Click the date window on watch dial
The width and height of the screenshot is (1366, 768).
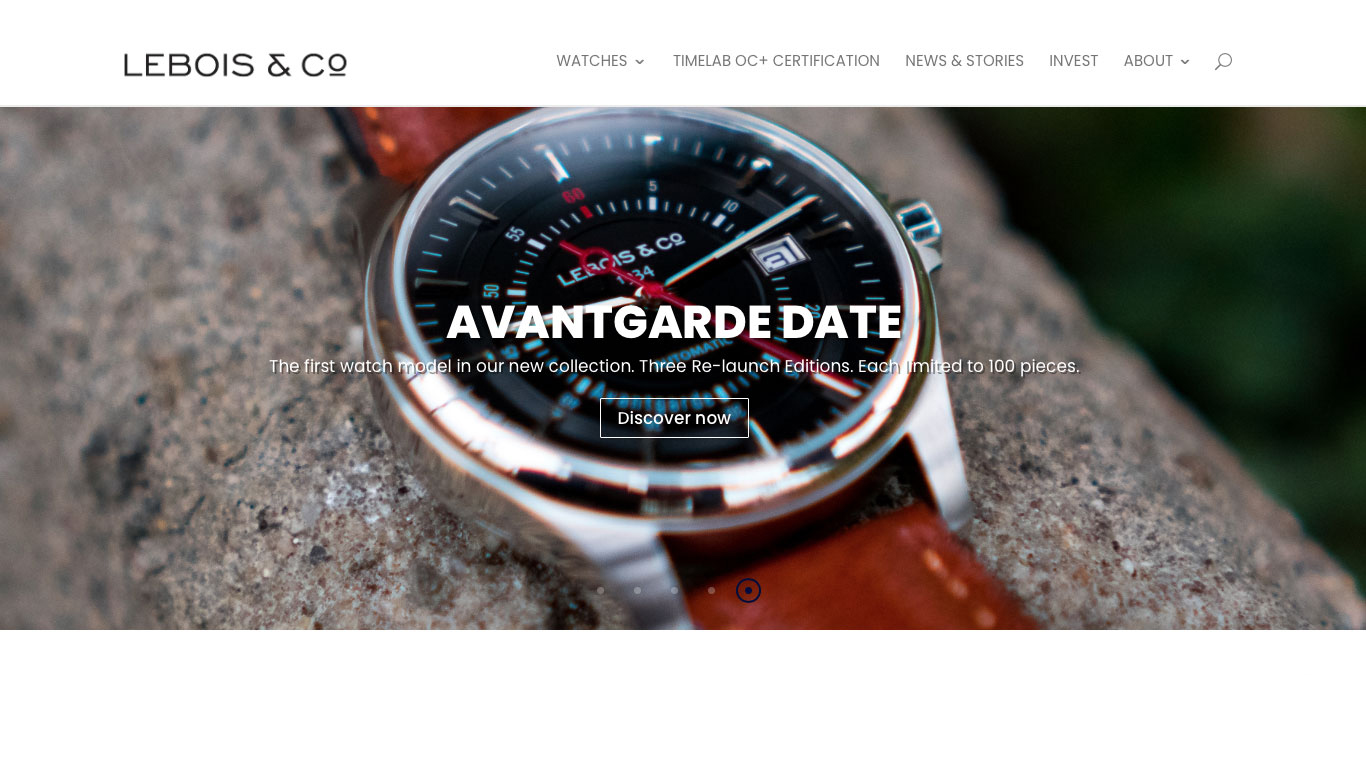pyautogui.click(x=778, y=254)
